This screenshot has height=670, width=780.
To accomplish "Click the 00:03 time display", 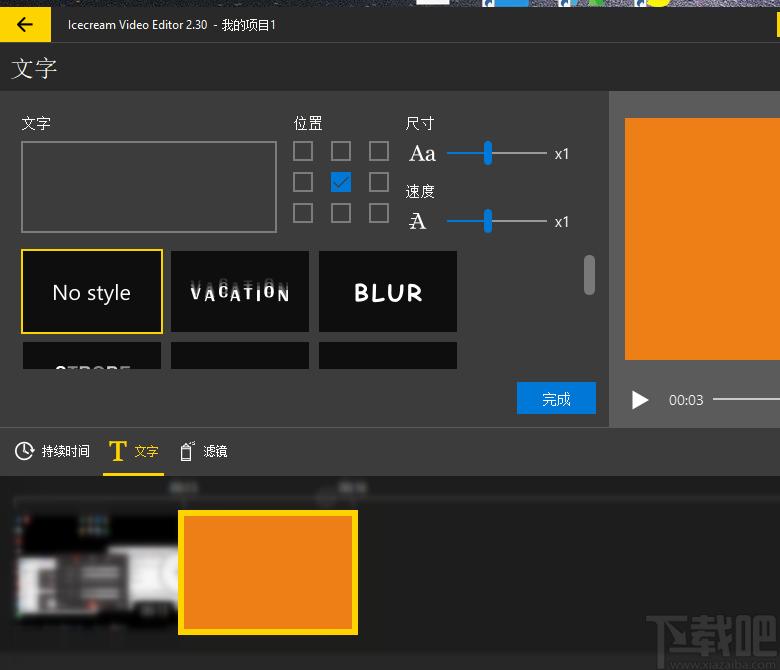I will coord(686,400).
